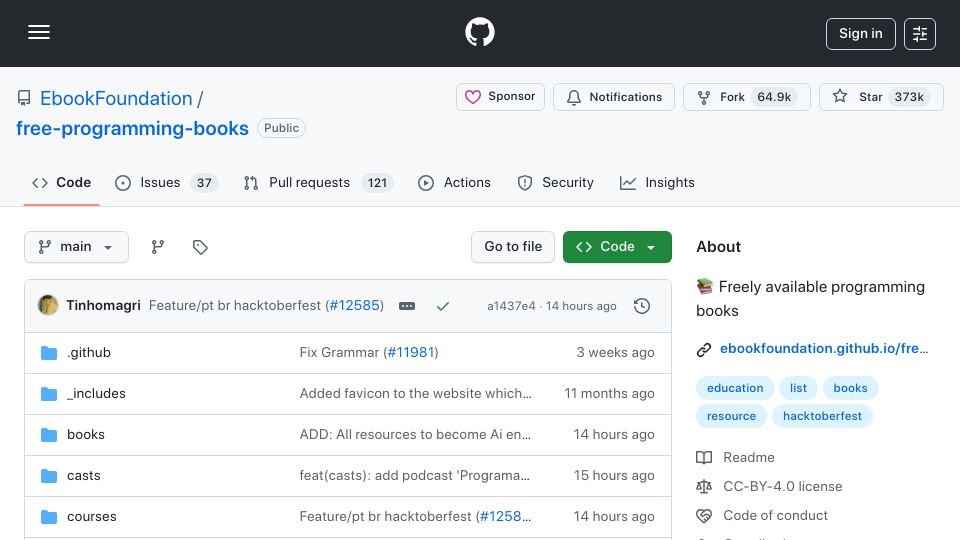The height and width of the screenshot is (540, 960).
Task: Click the folder icon beside _includes
Action: pos(49,394)
